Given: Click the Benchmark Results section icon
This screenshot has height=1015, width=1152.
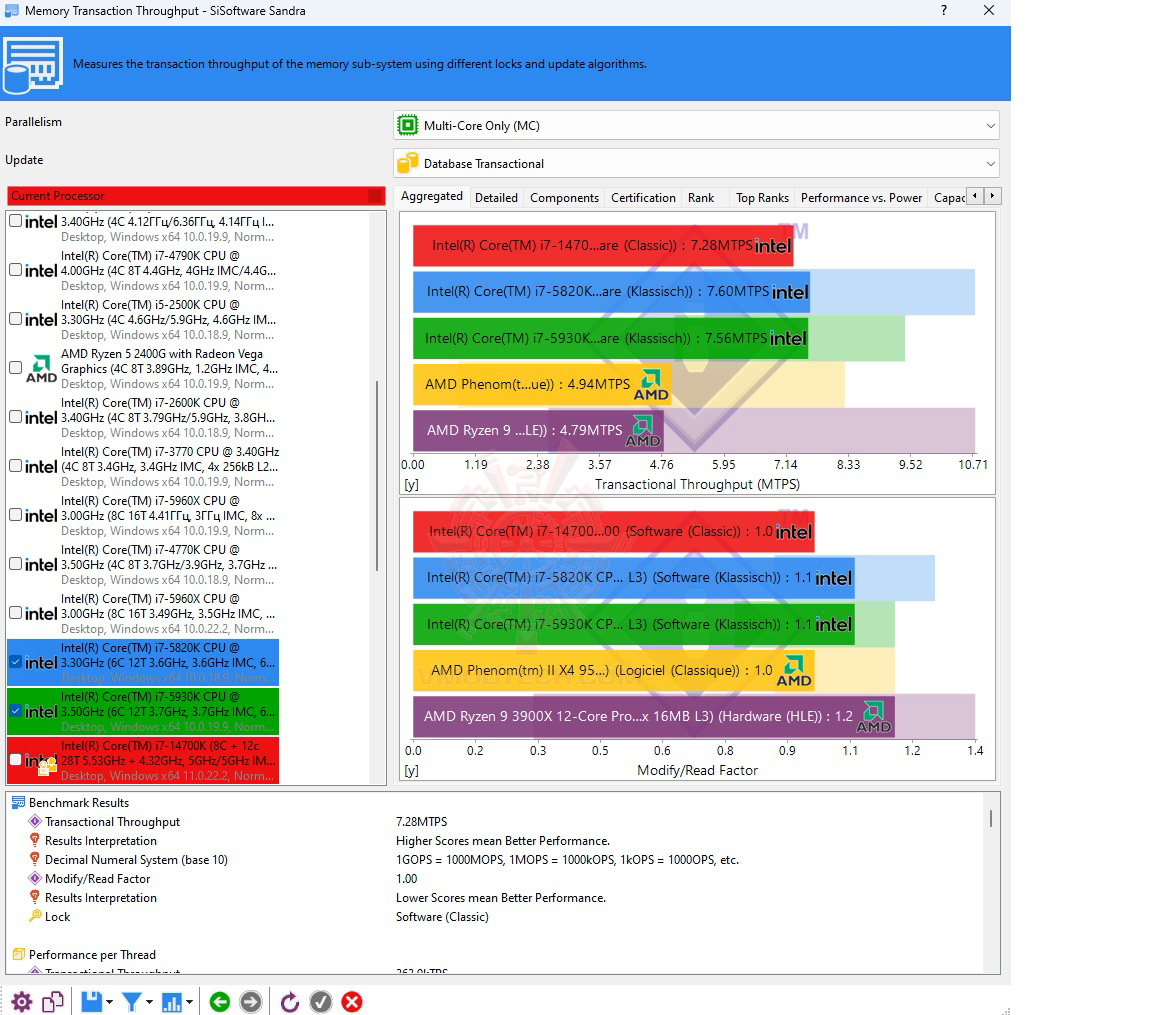Looking at the screenshot, I should [18, 803].
